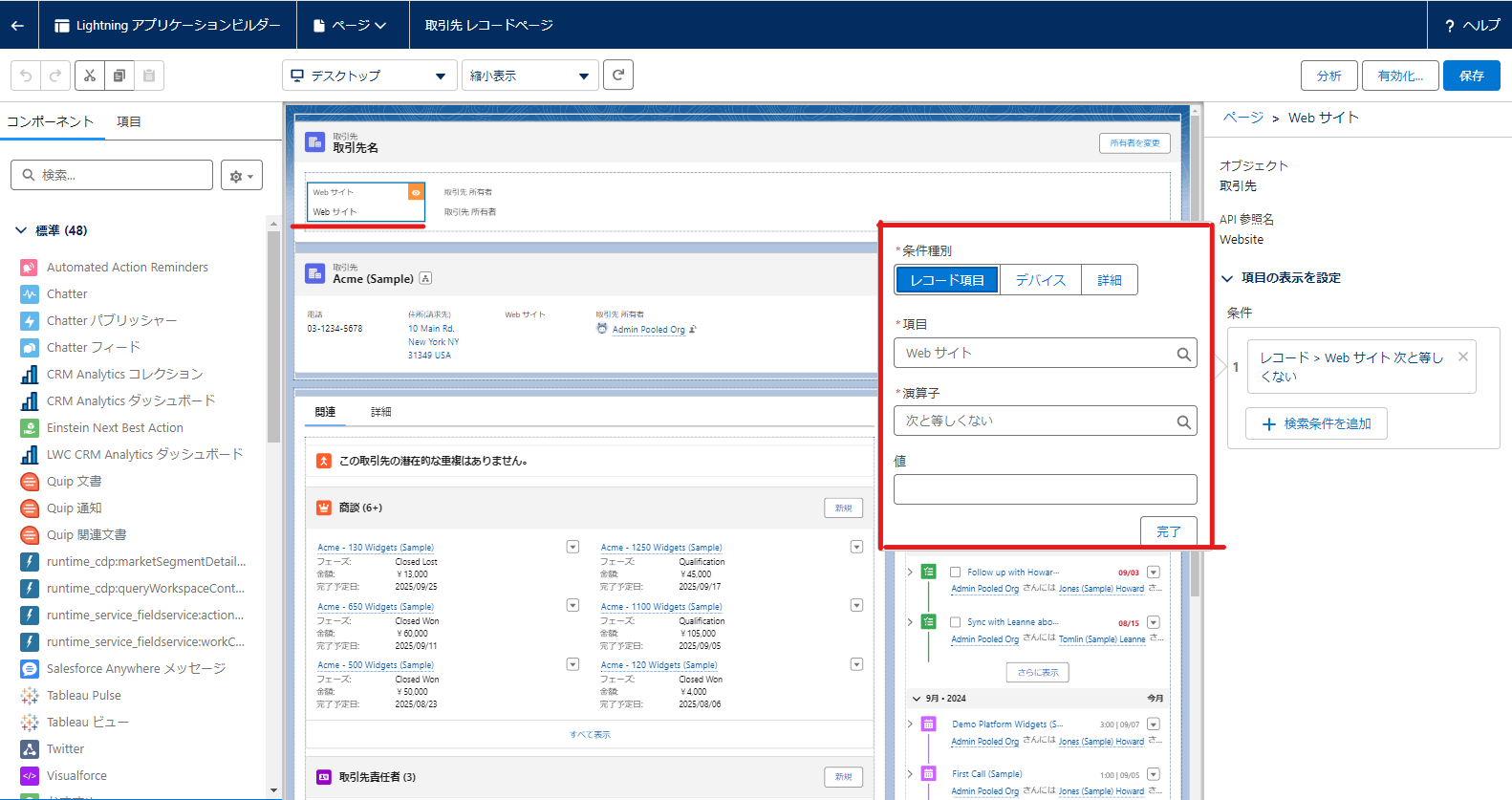The width and height of the screenshot is (1512, 800).
Task: Click the component list scrollbar down arrow
Action: [274, 790]
